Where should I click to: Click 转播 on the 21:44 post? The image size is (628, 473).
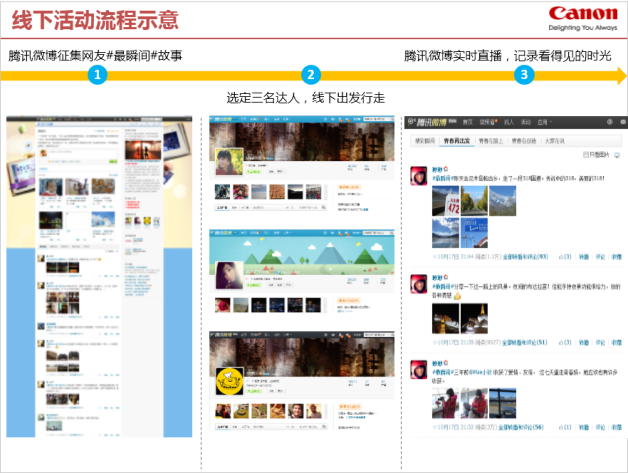coord(584,257)
